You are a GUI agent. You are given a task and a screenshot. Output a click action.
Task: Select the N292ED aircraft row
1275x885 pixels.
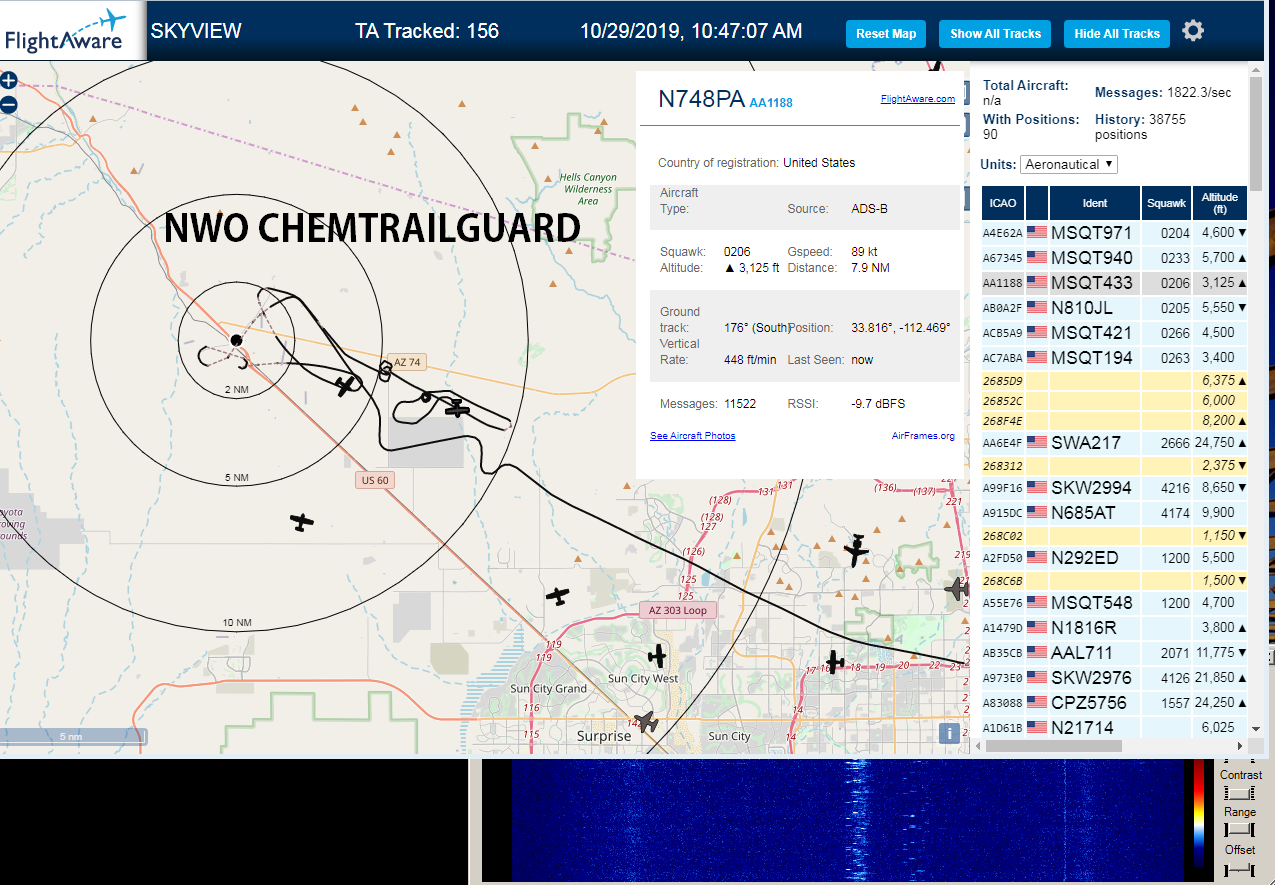pyautogui.click(x=1115, y=557)
